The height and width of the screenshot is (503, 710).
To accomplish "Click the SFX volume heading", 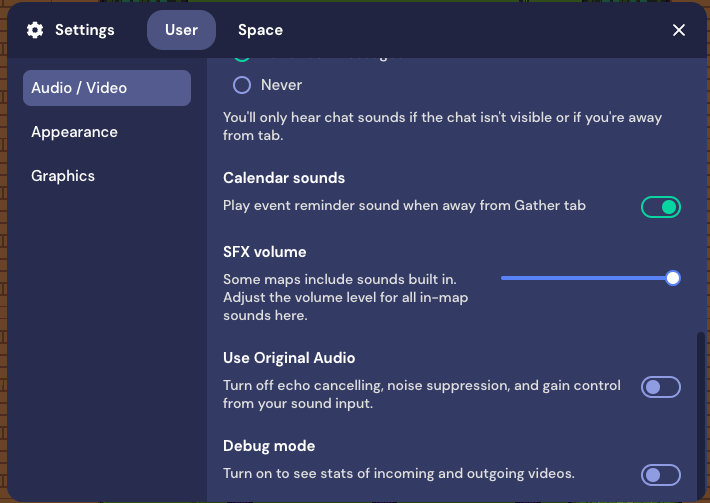I will (265, 252).
